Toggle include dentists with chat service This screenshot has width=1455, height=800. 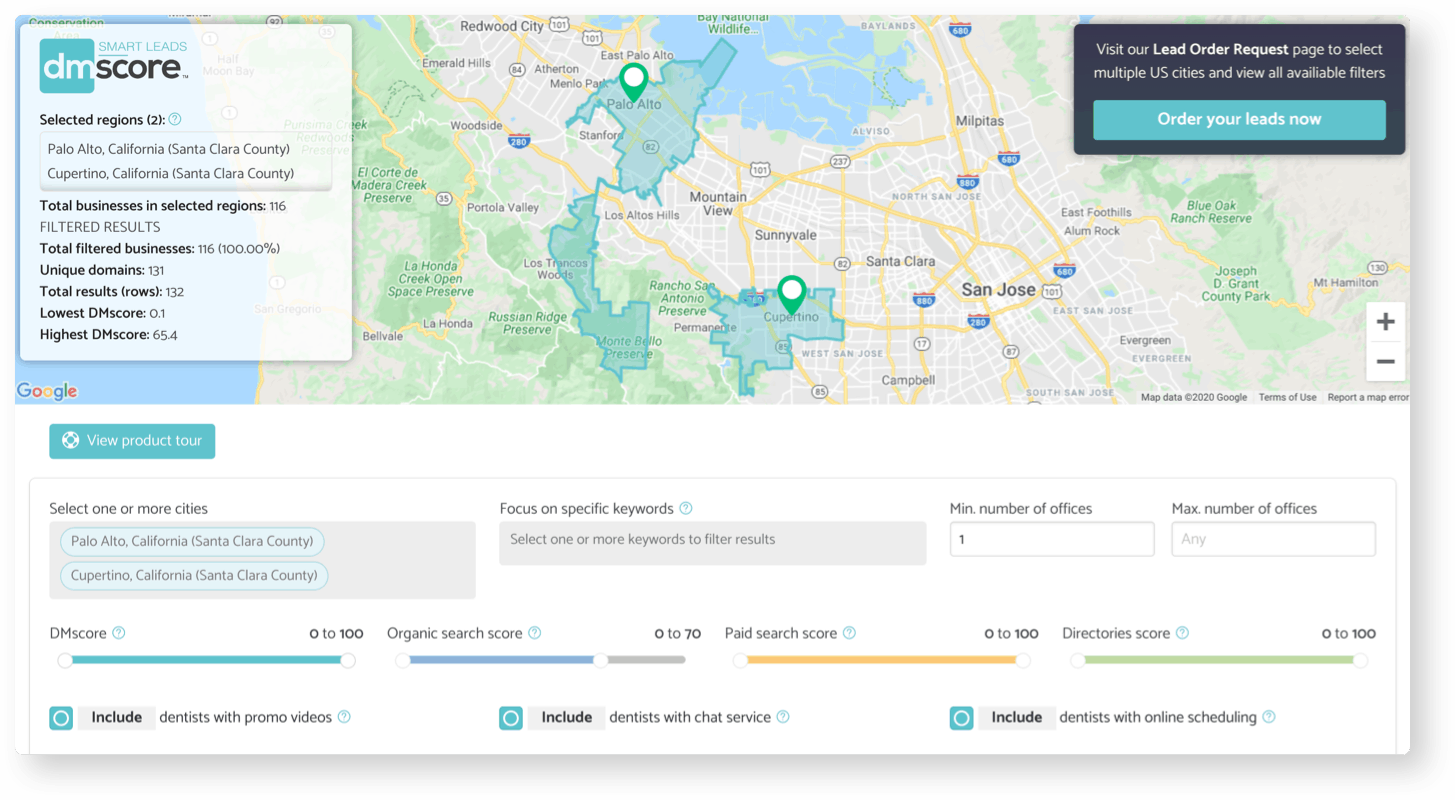point(511,718)
